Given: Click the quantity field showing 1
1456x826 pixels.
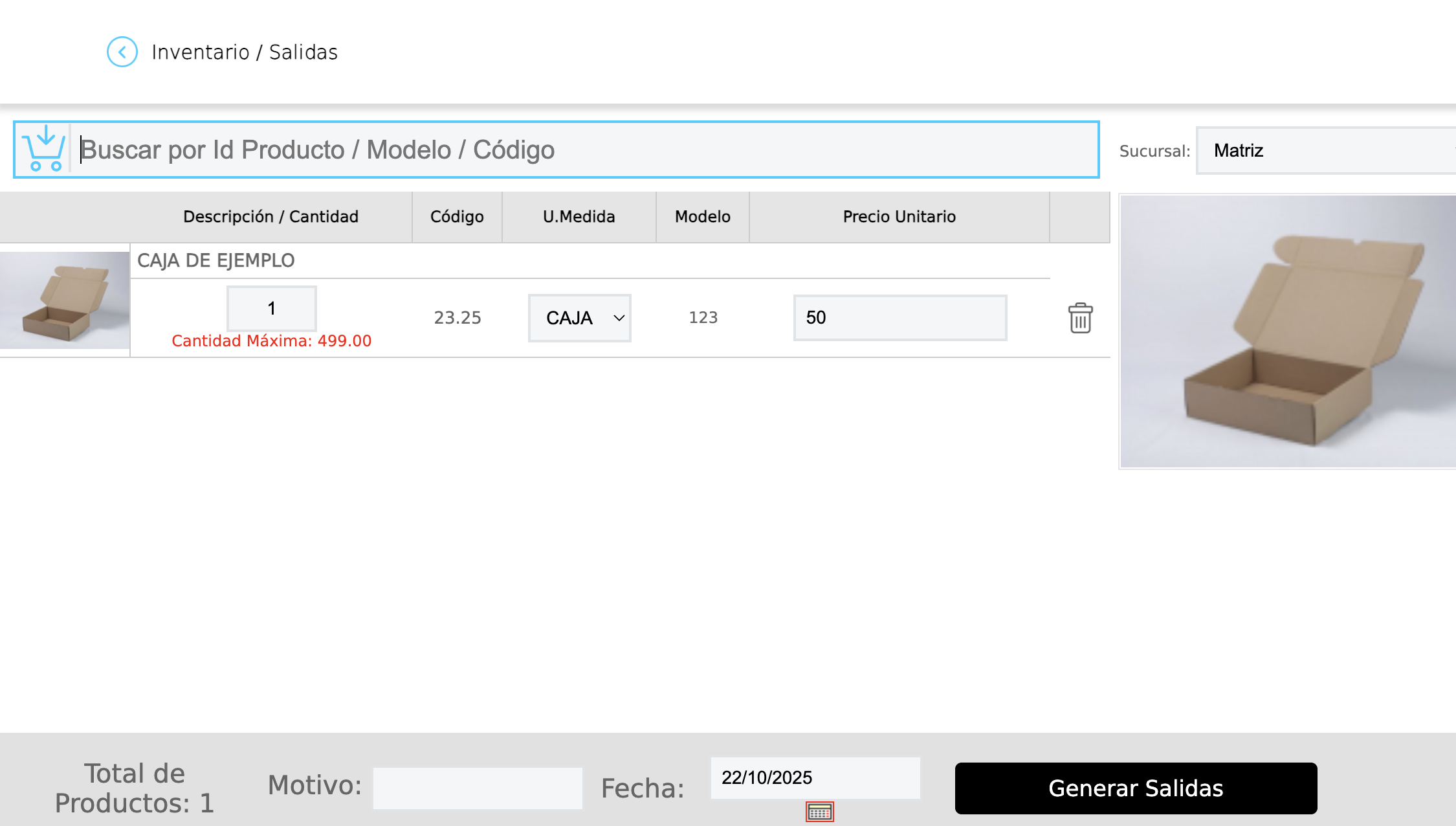Looking at the screenshot, I should point(272,308).
